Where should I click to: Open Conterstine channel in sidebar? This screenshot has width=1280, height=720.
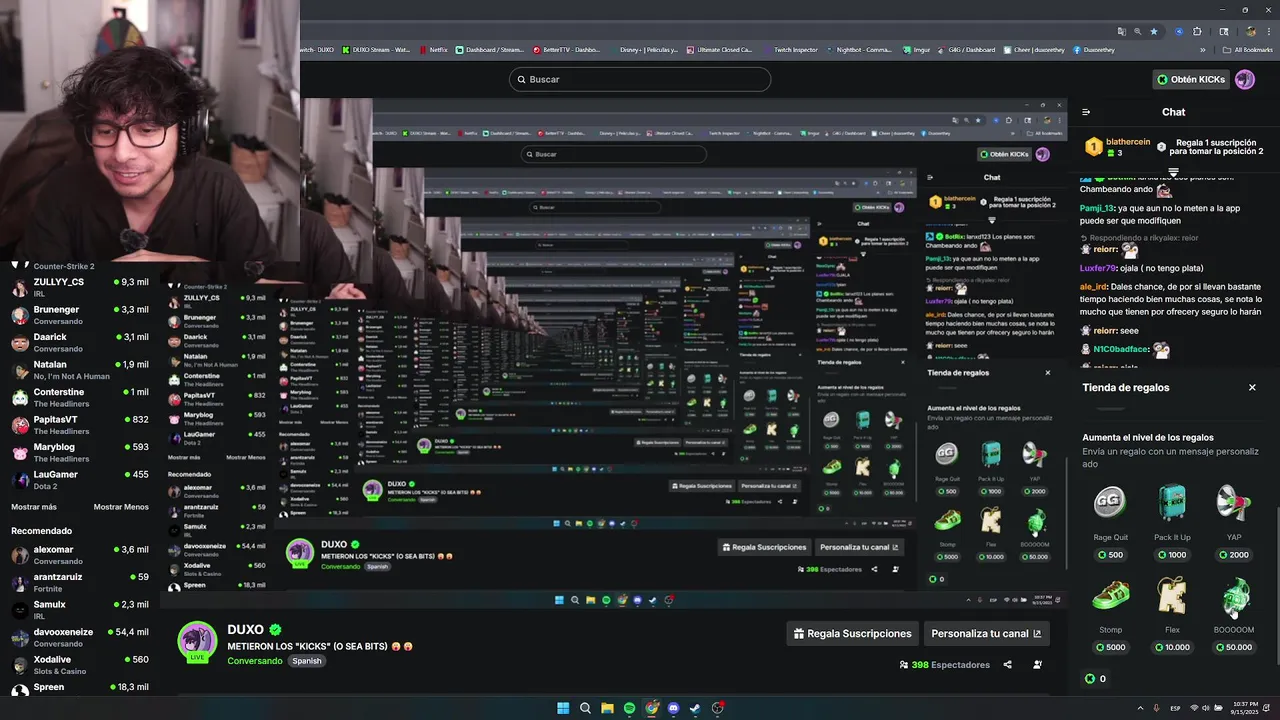80,397
